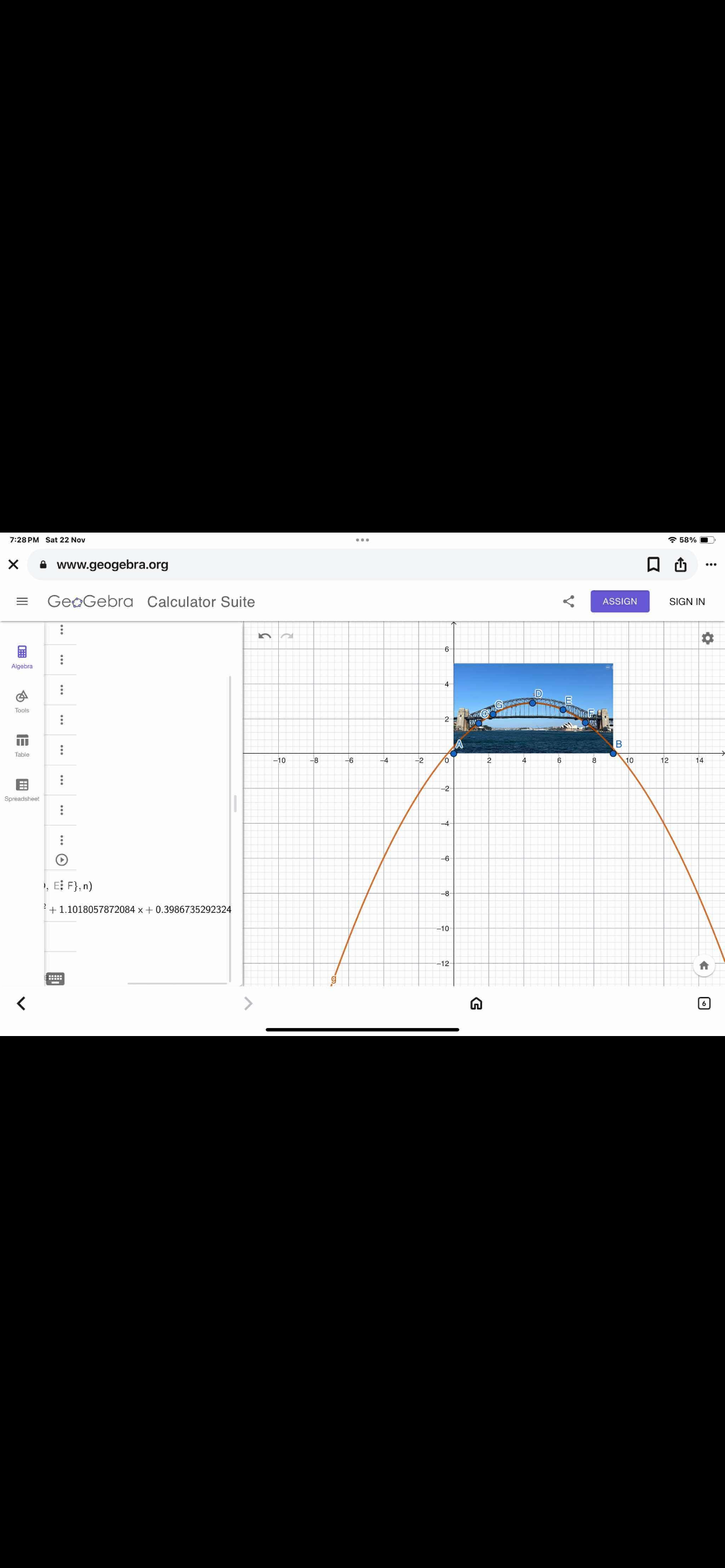Screen dimensions: 725x1568
Task: Switch to the Table view tab
Action: (22, 745)
